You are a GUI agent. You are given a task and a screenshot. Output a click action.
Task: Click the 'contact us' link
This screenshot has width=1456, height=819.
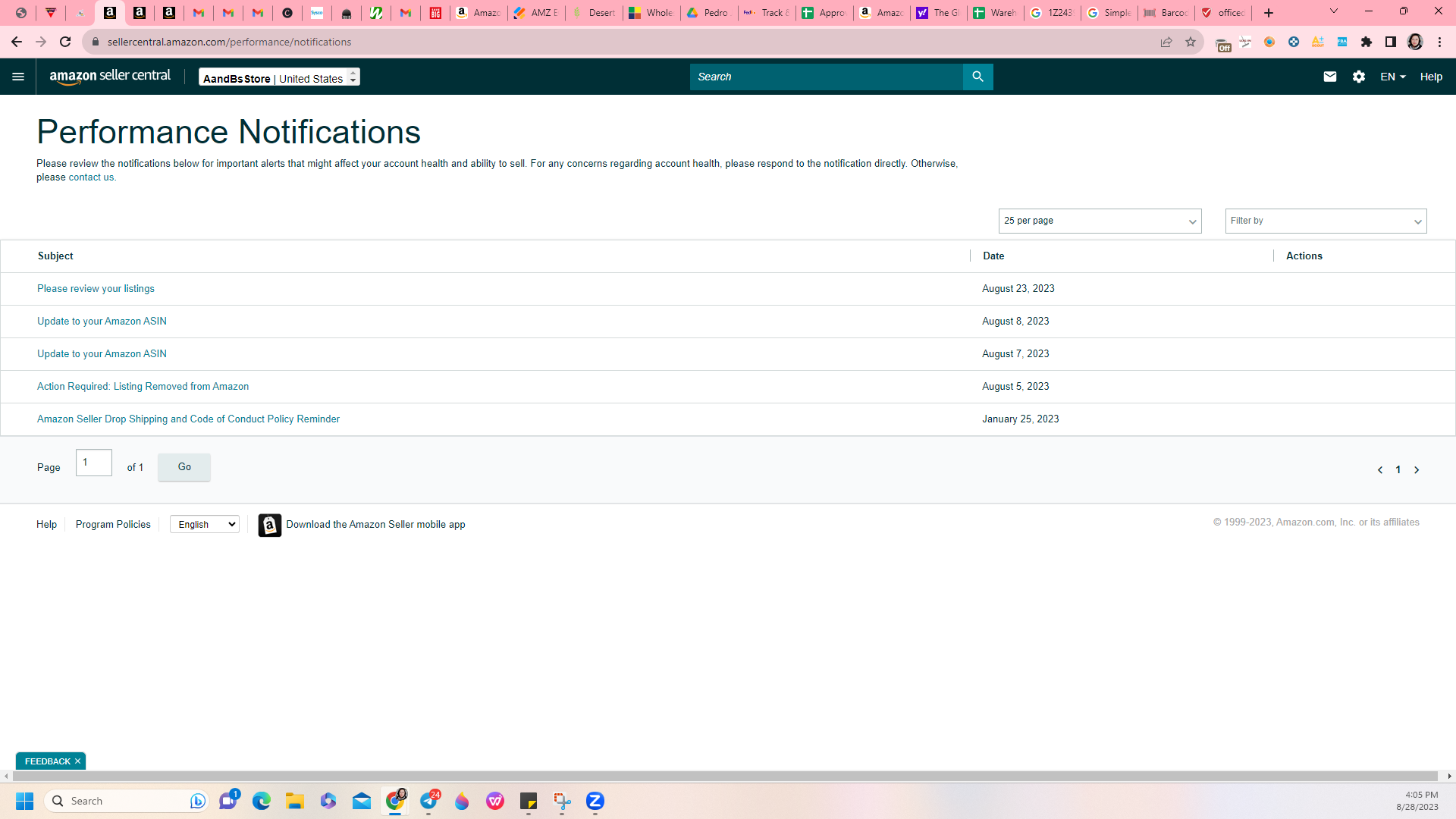(x=91, y=177)
